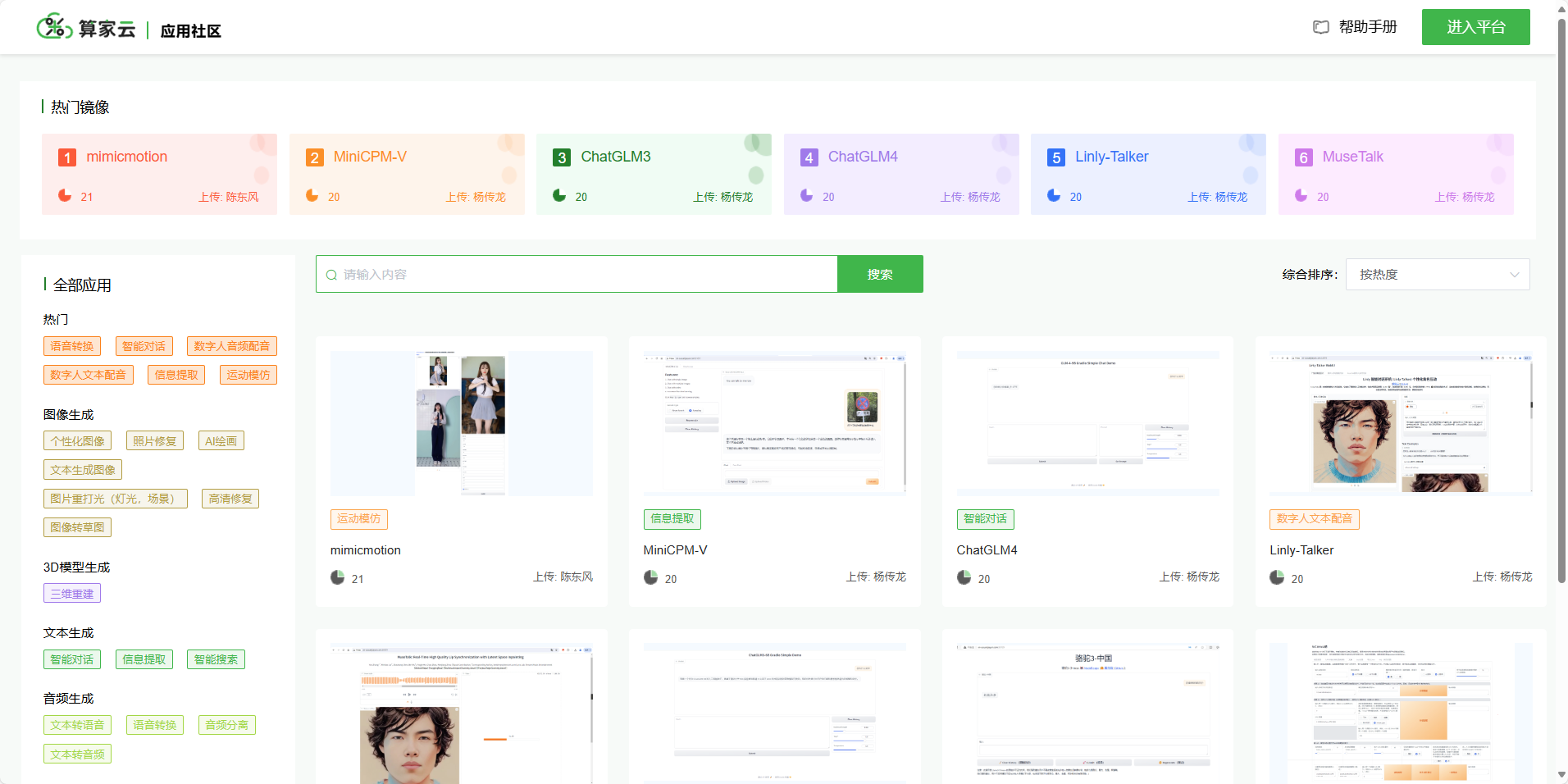Open the ChatGLM4 preview thumbnail
This screenshot has height=784, width=1568.
pyautogui.click(x=1088, y=423)
